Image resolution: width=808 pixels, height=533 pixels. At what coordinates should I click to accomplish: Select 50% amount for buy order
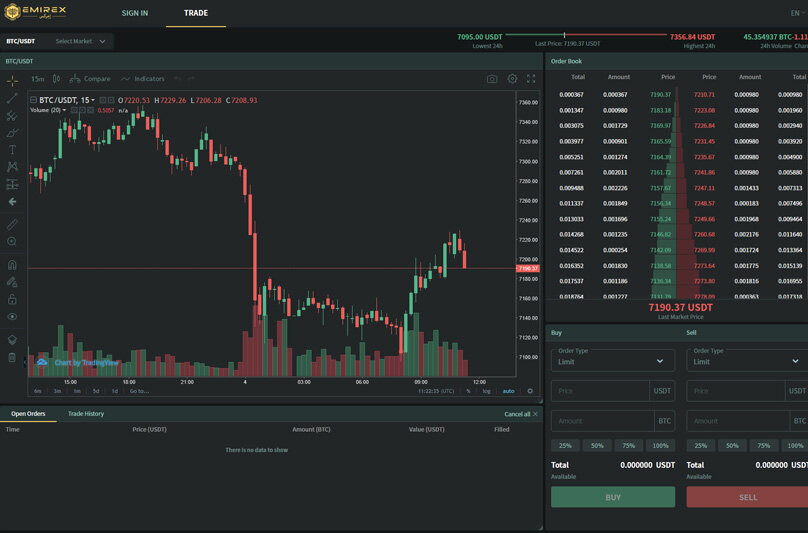[597, 445]
